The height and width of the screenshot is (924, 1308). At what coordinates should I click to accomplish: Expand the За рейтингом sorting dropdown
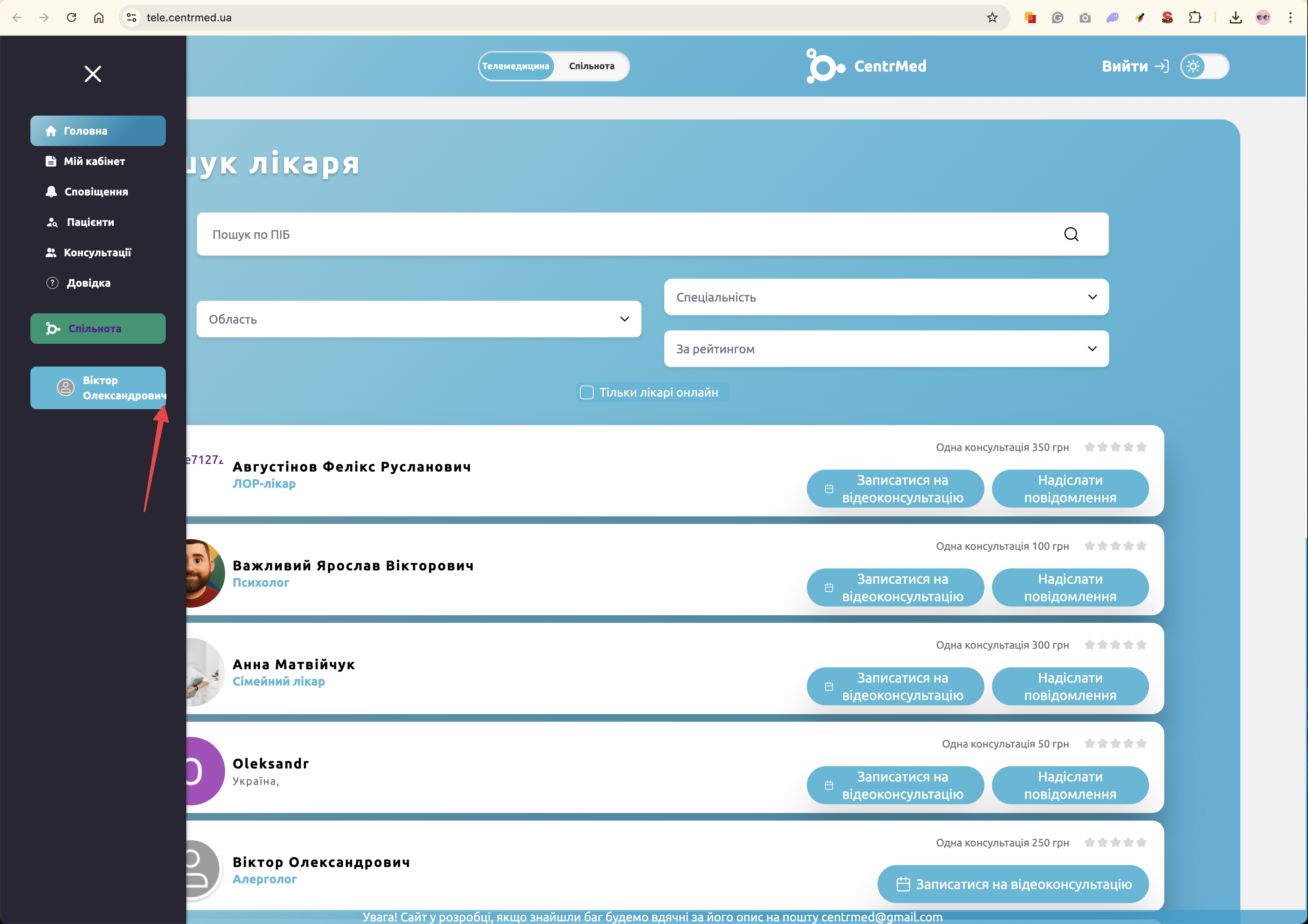pyautogui.click(x=886, y=349)
